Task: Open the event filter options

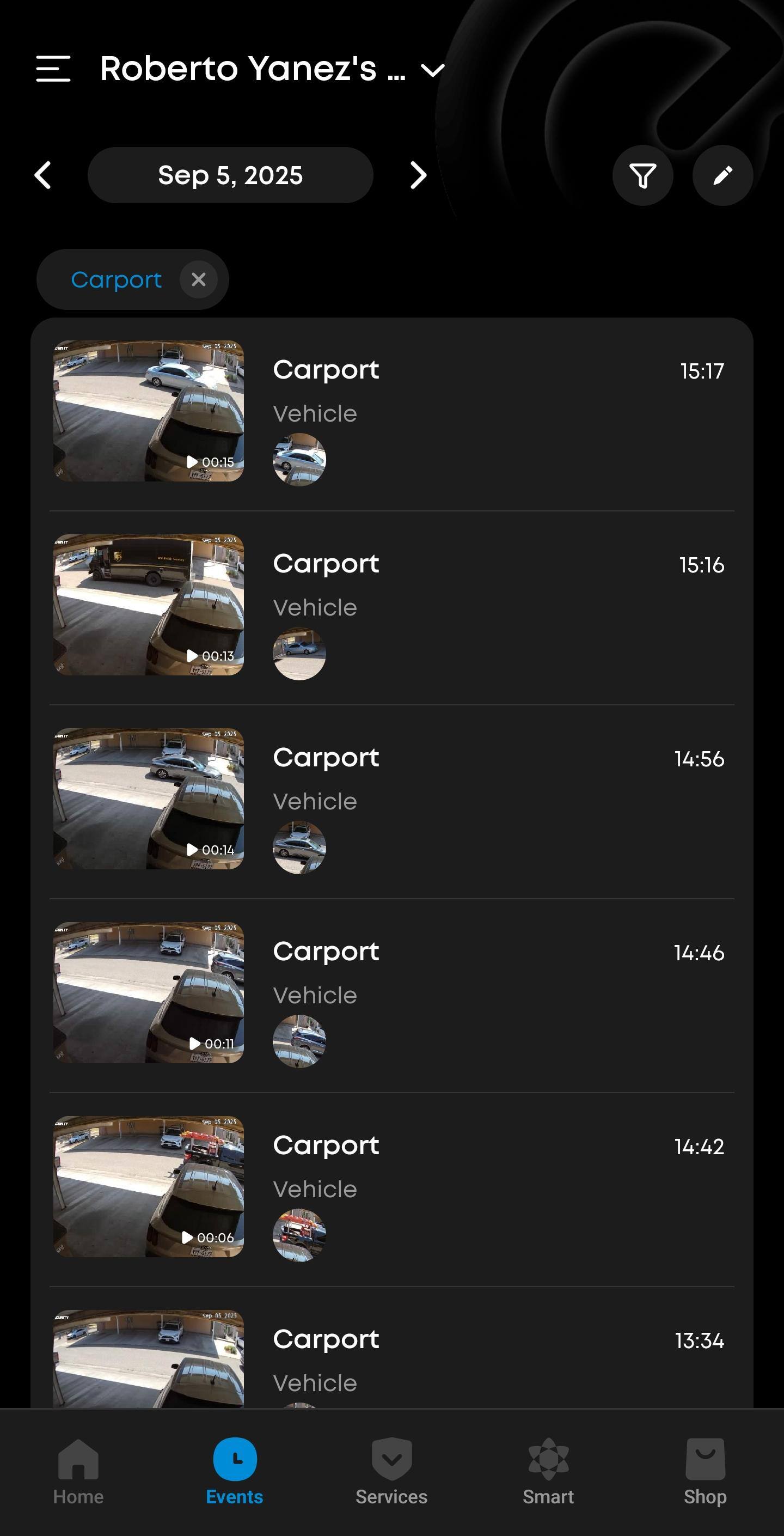Action: coord(642,176)
